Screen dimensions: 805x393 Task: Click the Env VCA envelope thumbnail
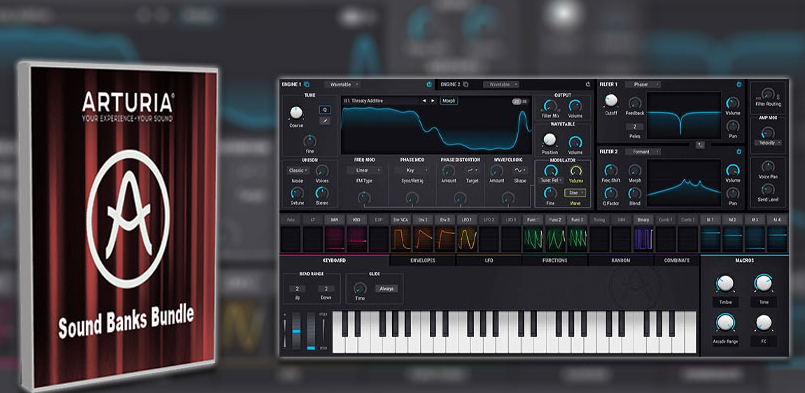pos(401,239)
